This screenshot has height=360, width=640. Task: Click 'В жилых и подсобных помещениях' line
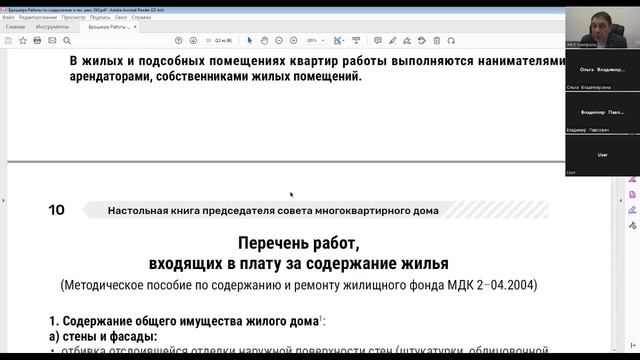click(317, 61)
